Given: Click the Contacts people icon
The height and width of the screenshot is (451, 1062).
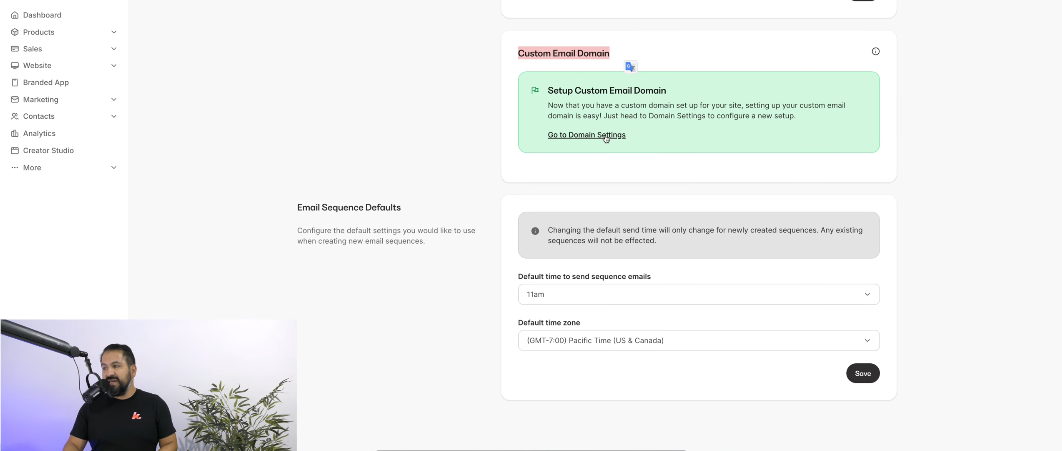Looking at the screenshot, I should pyautogui.click(x=14, y=117).
